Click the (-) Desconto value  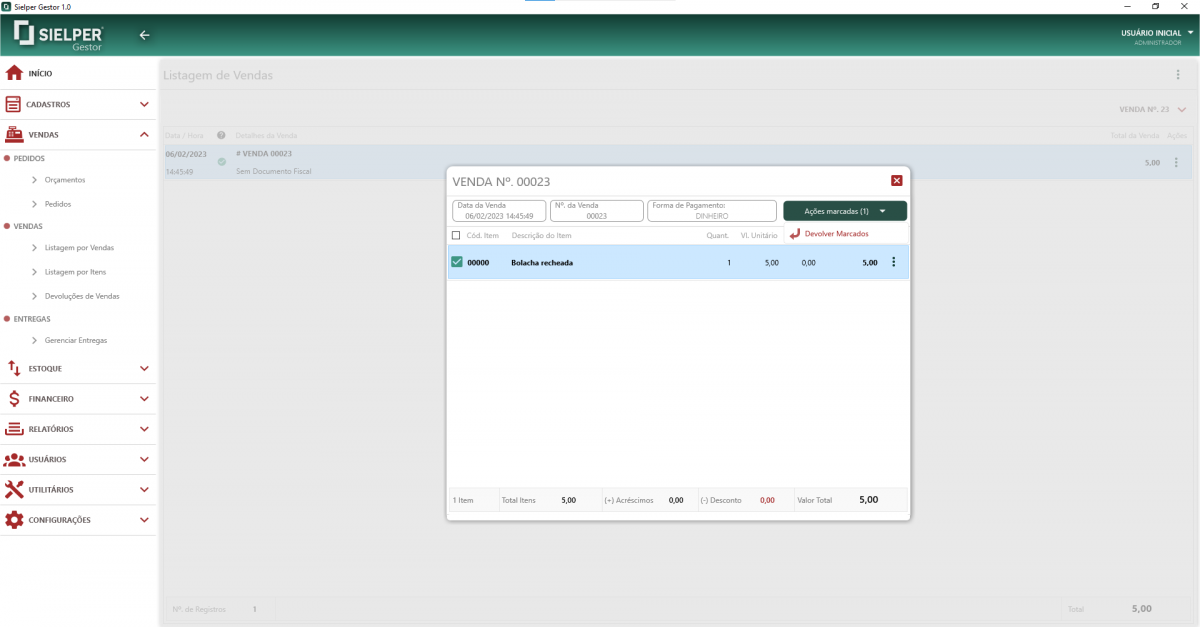[767, 500]
